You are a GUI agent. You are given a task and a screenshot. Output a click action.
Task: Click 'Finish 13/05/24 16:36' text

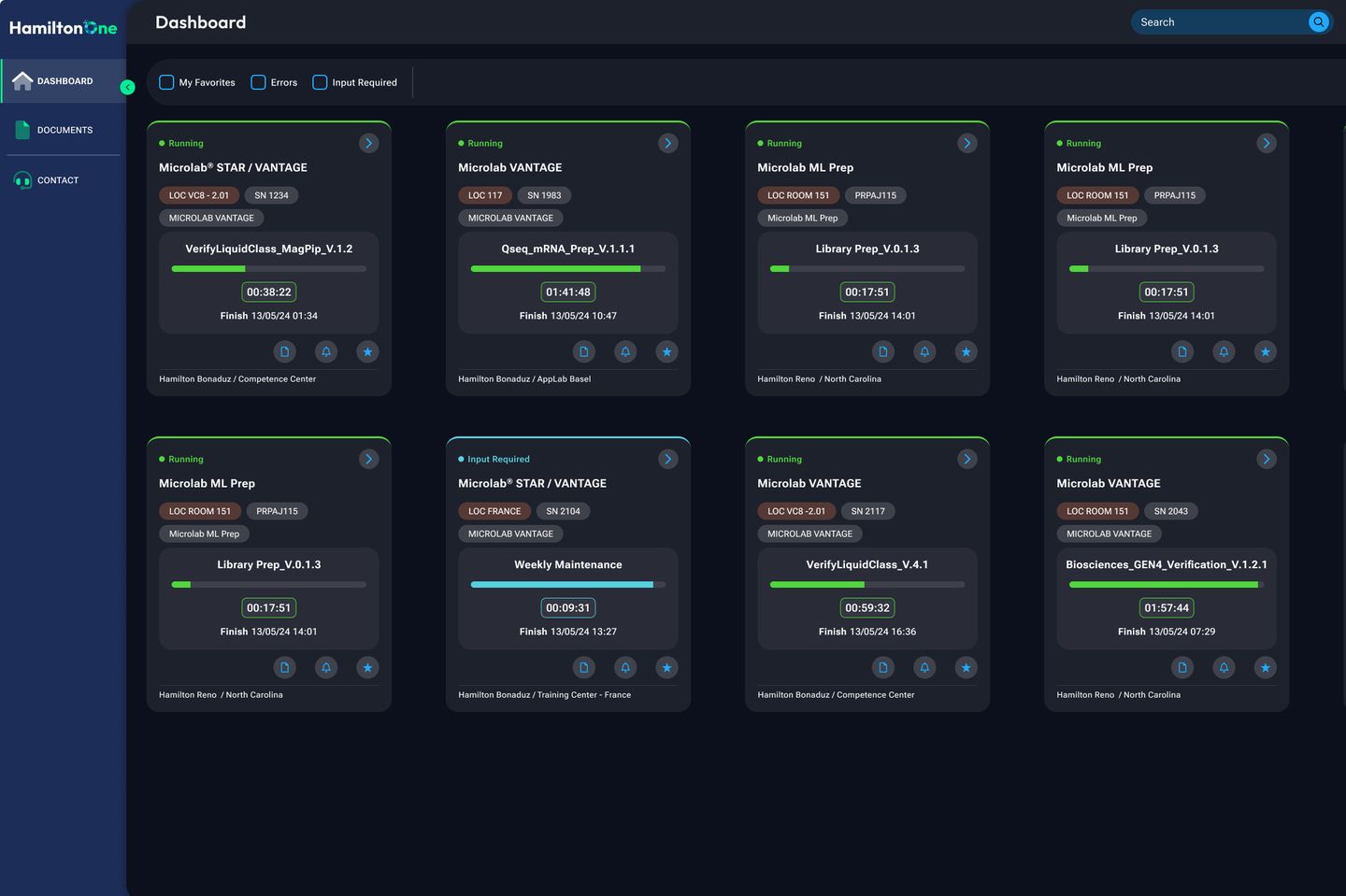pyautogui.click(x=867, y=632)
